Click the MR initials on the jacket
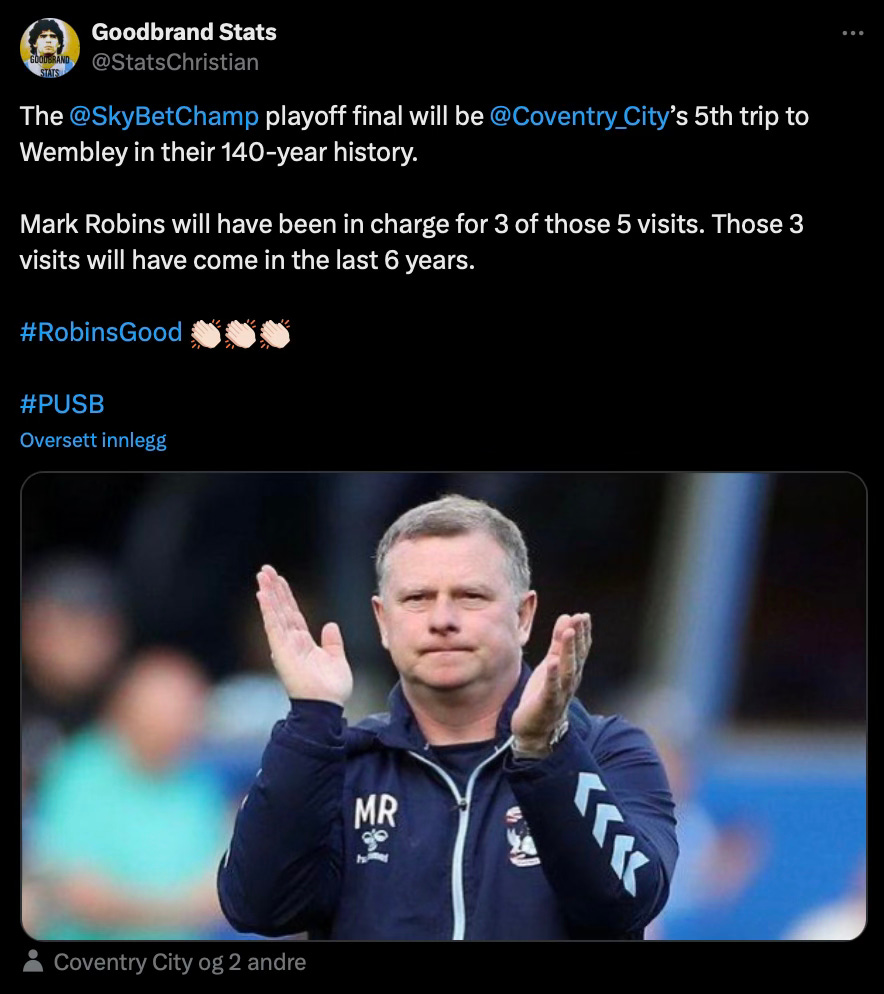884x994 pixels. (376, 811)
